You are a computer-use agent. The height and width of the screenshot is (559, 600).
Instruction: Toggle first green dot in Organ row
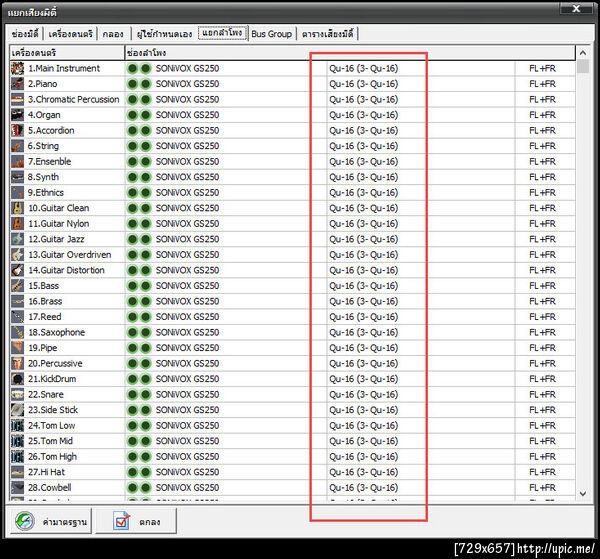pos(132,115)
